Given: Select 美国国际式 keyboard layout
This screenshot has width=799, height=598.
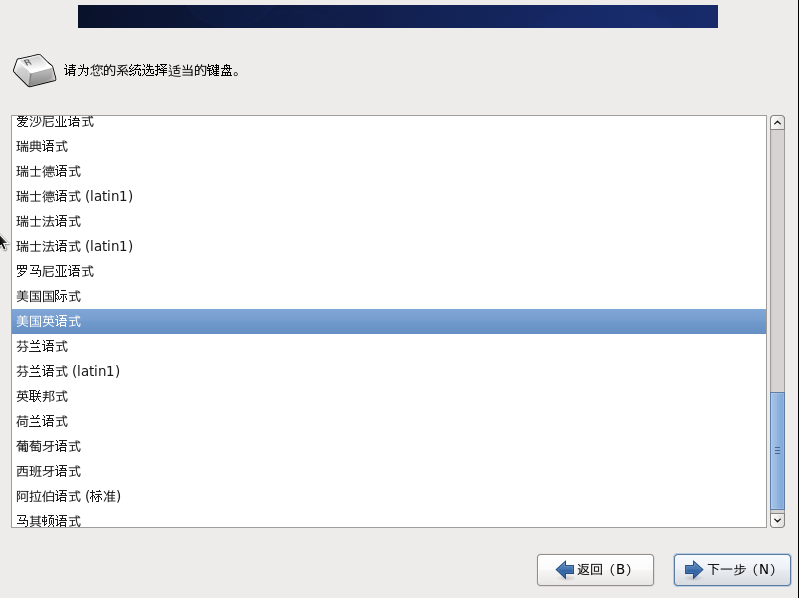Looking at the screenshot, I should [389, 296].
